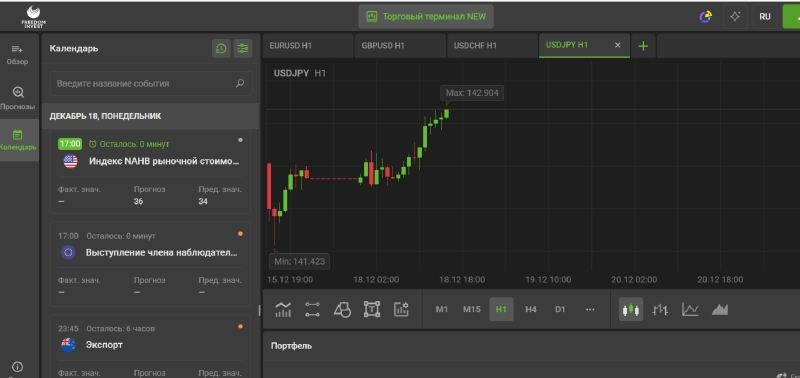The image size is (800, 378).
Task: Click the search magnifier in event field
Action: (240, 83)
